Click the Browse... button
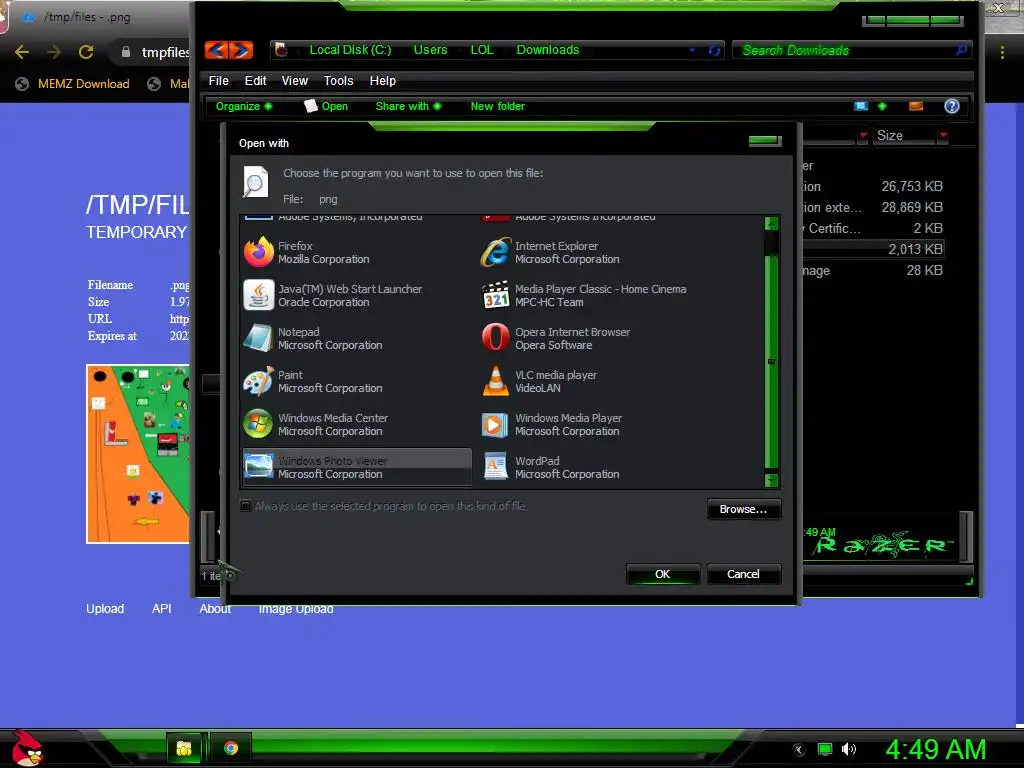 coord(743,509)
